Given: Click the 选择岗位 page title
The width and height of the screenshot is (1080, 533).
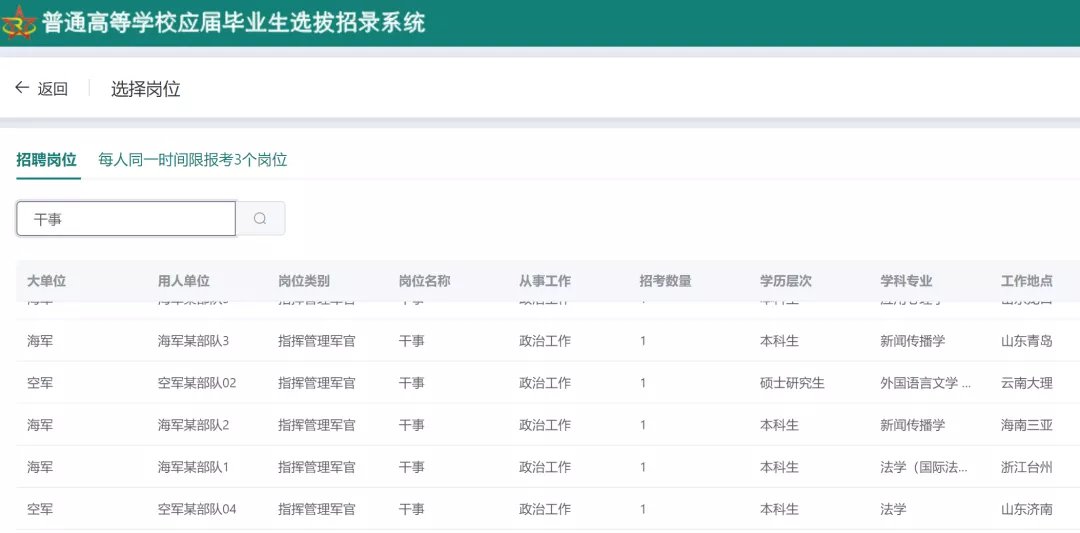Looking at the screenshot, I should point(145,89).
